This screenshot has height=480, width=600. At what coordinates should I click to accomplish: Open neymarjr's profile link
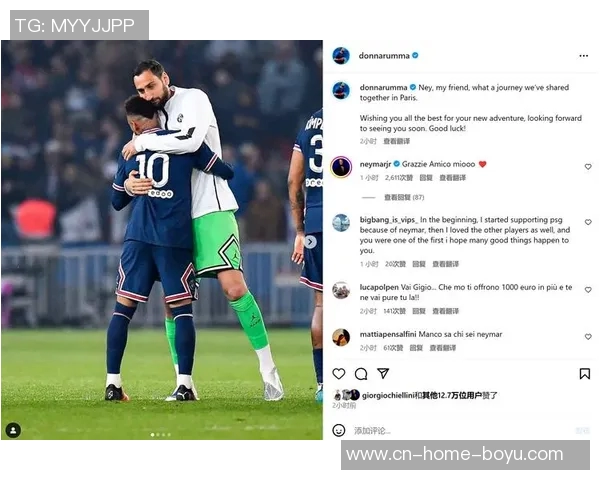coord(375,164)
